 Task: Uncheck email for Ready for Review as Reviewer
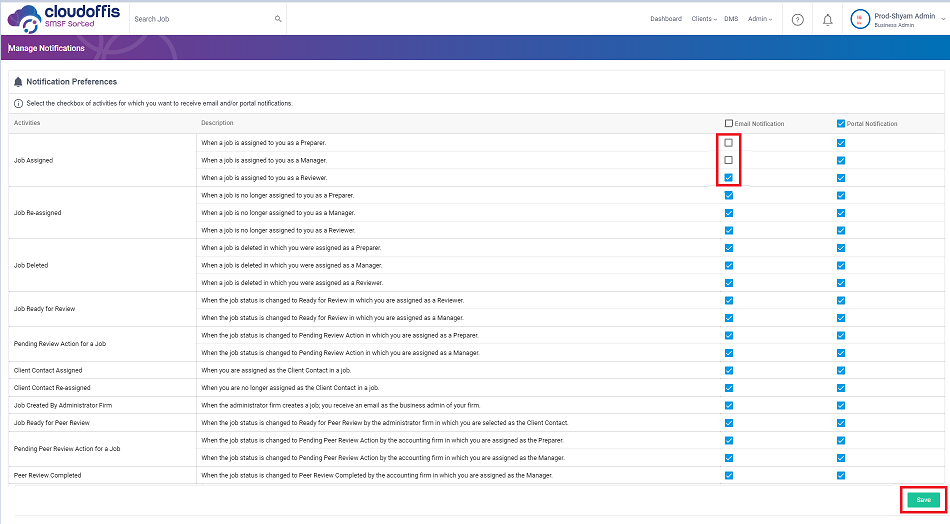(729, 300)
